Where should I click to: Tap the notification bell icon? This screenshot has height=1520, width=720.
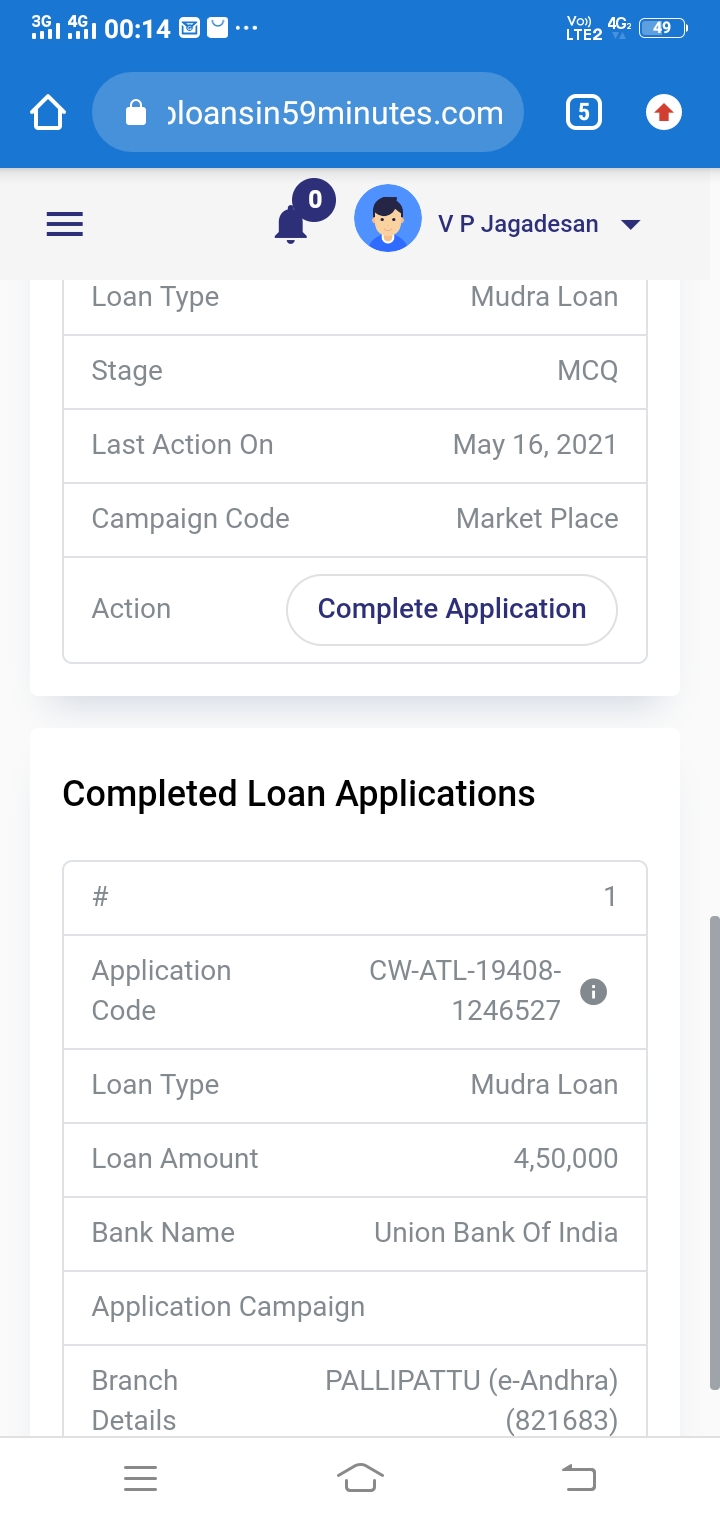[x=291, y=224]
